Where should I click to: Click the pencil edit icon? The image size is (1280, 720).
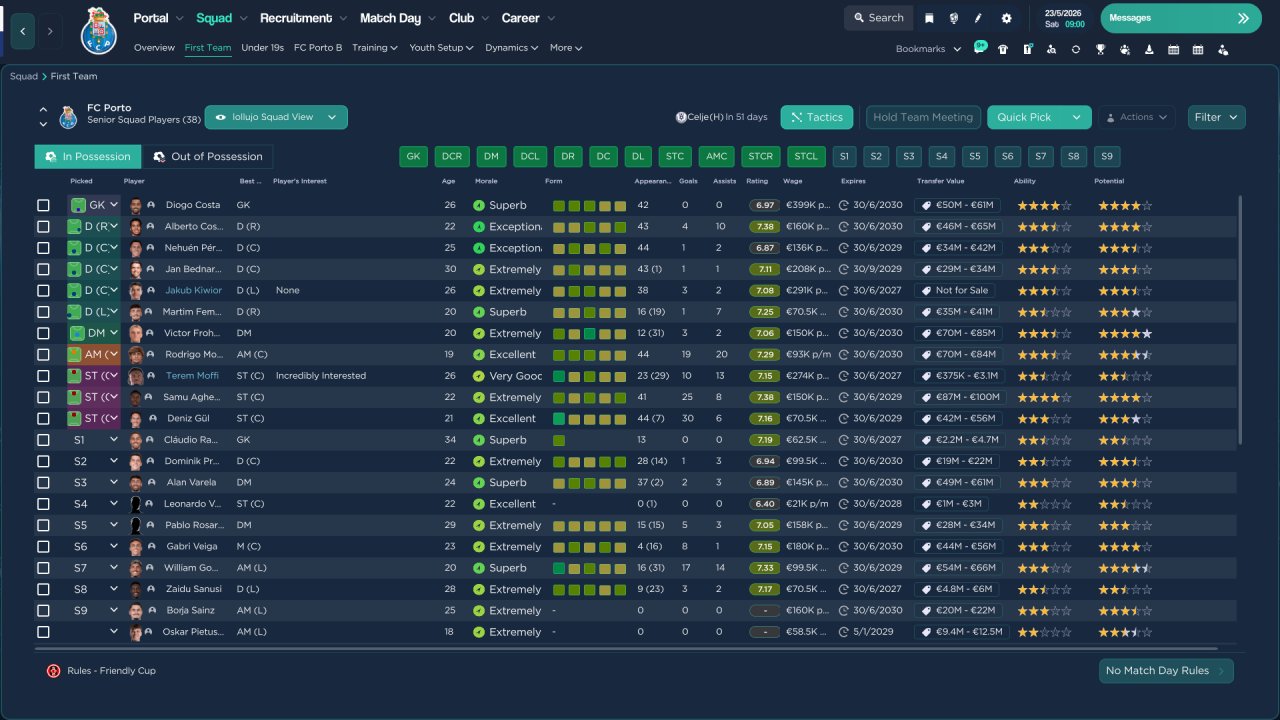(979, 18)
